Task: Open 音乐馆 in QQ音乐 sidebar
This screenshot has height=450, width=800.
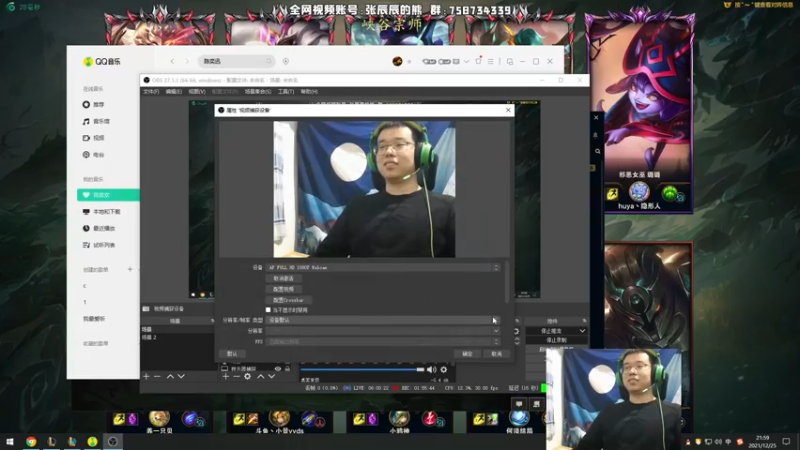Action: [x=96, y=121]
